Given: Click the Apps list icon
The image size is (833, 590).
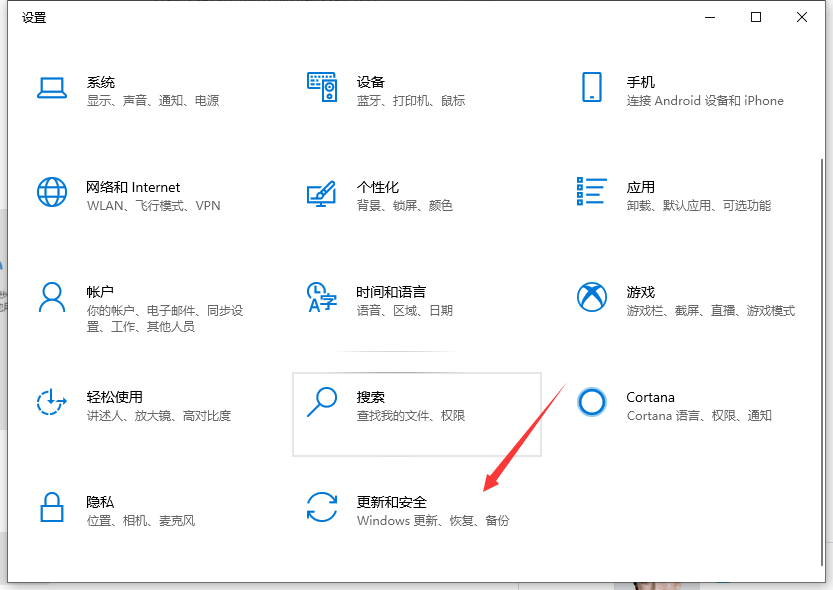Looking at the screenshot, I should point(592,192).
